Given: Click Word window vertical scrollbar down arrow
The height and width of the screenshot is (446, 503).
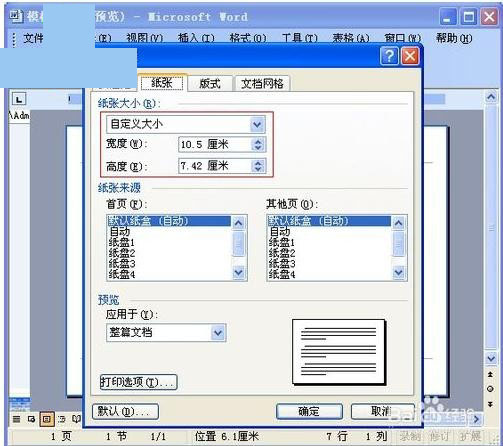Looking at the screenshot, I should (491, 358).
